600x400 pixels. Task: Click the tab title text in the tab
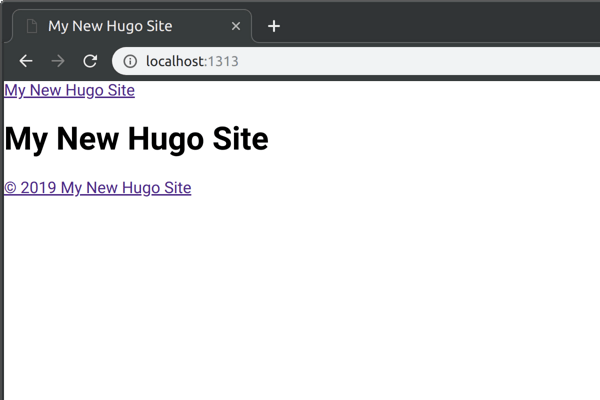click(x=110, y=26)
